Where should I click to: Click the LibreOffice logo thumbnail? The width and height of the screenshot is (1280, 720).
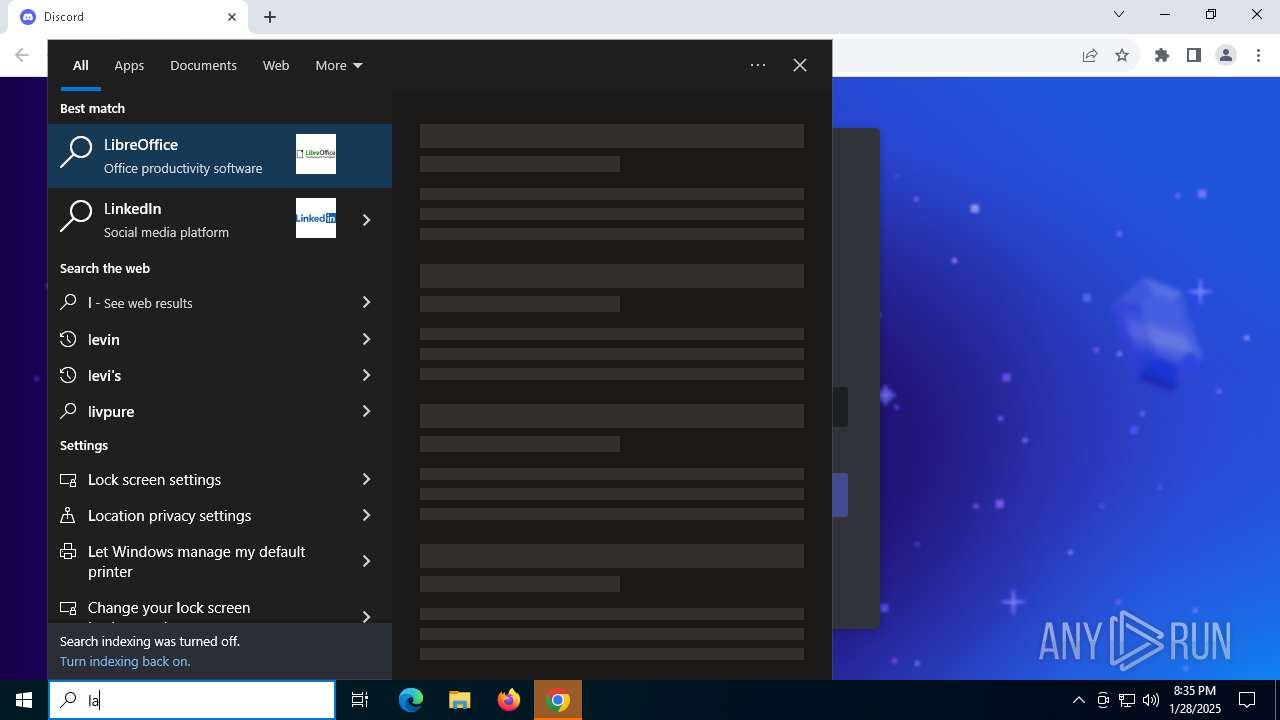click(316, 154)
